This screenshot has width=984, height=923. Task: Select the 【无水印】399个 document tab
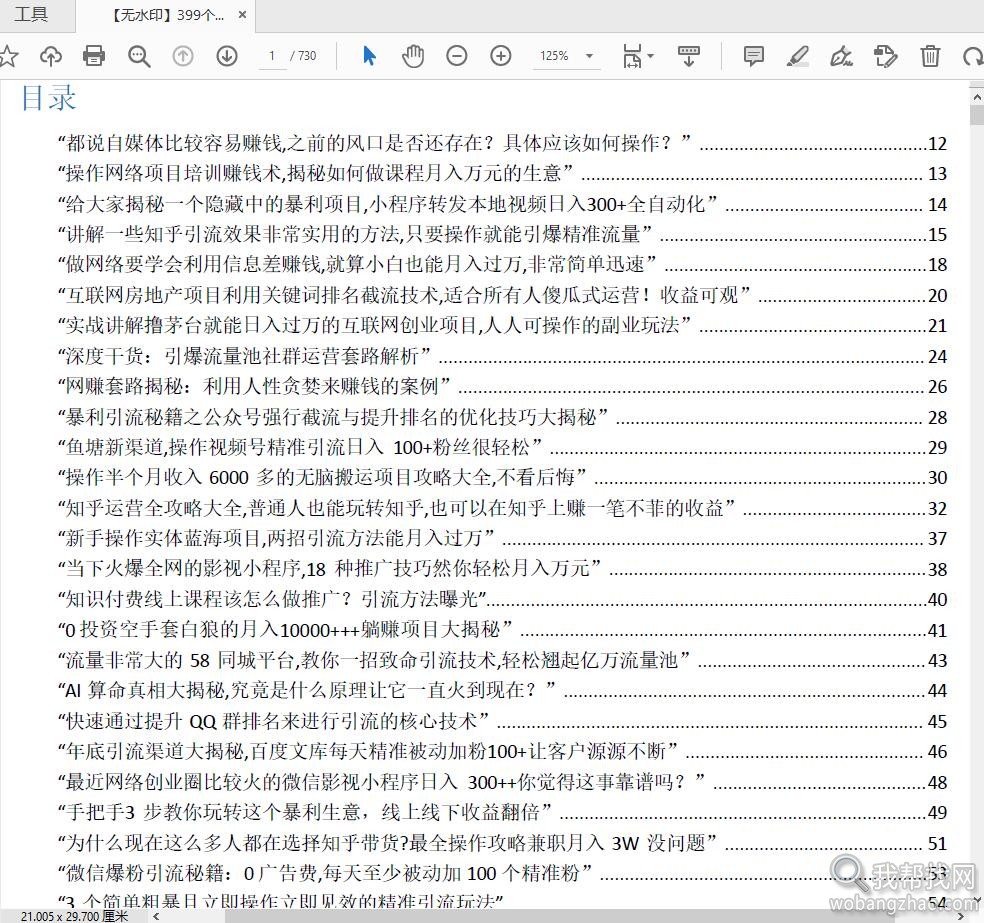(166, 15)
